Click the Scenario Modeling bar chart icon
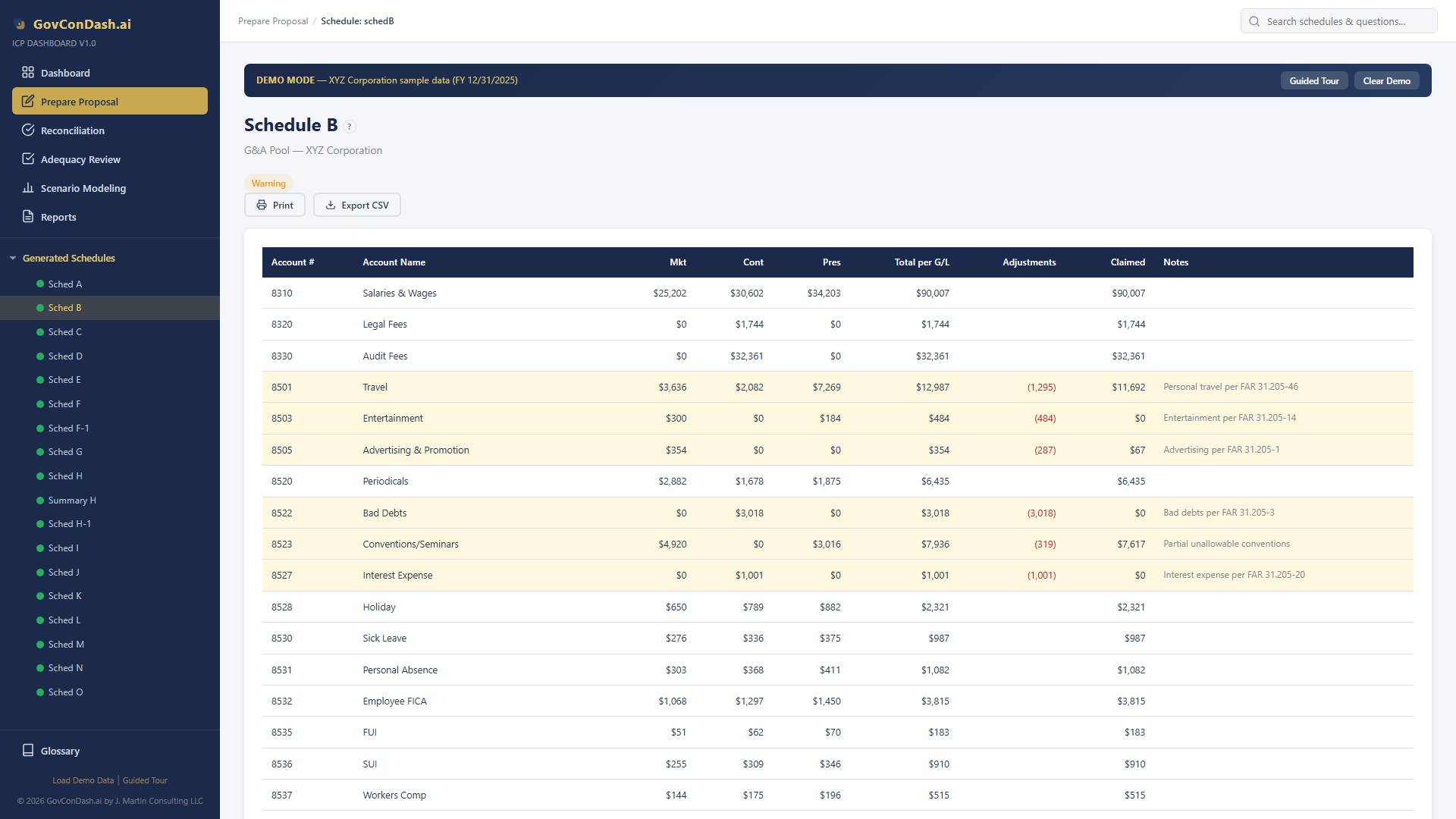 click(28, 188)
